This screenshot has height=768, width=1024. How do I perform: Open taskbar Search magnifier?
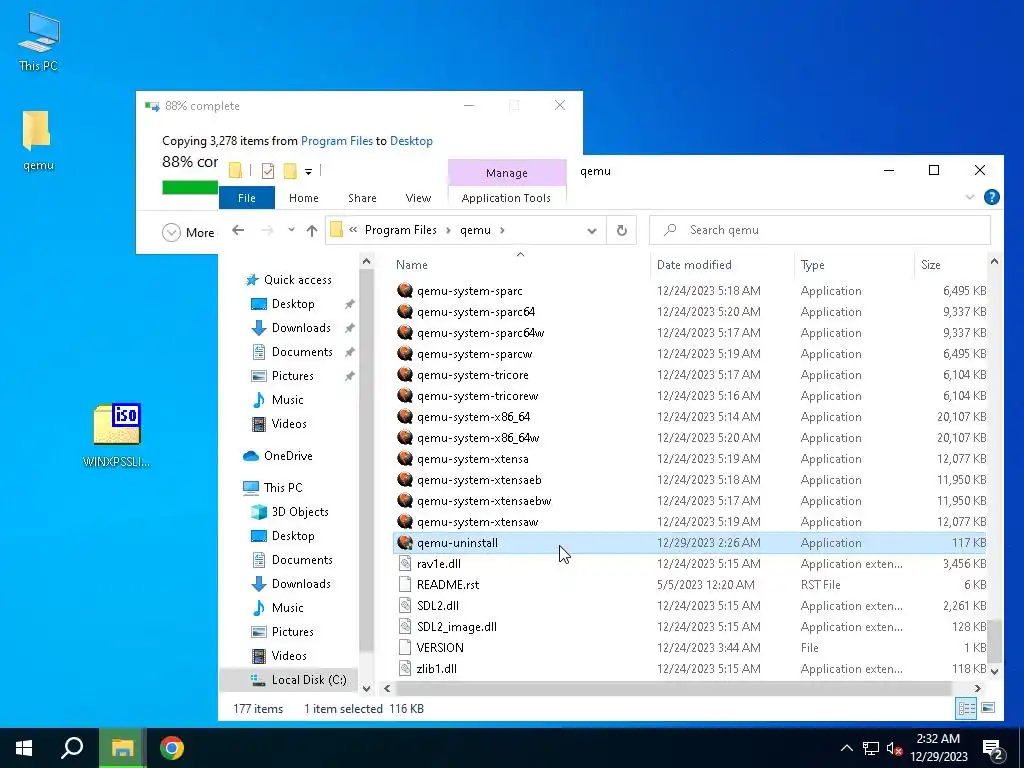(72, 748)
